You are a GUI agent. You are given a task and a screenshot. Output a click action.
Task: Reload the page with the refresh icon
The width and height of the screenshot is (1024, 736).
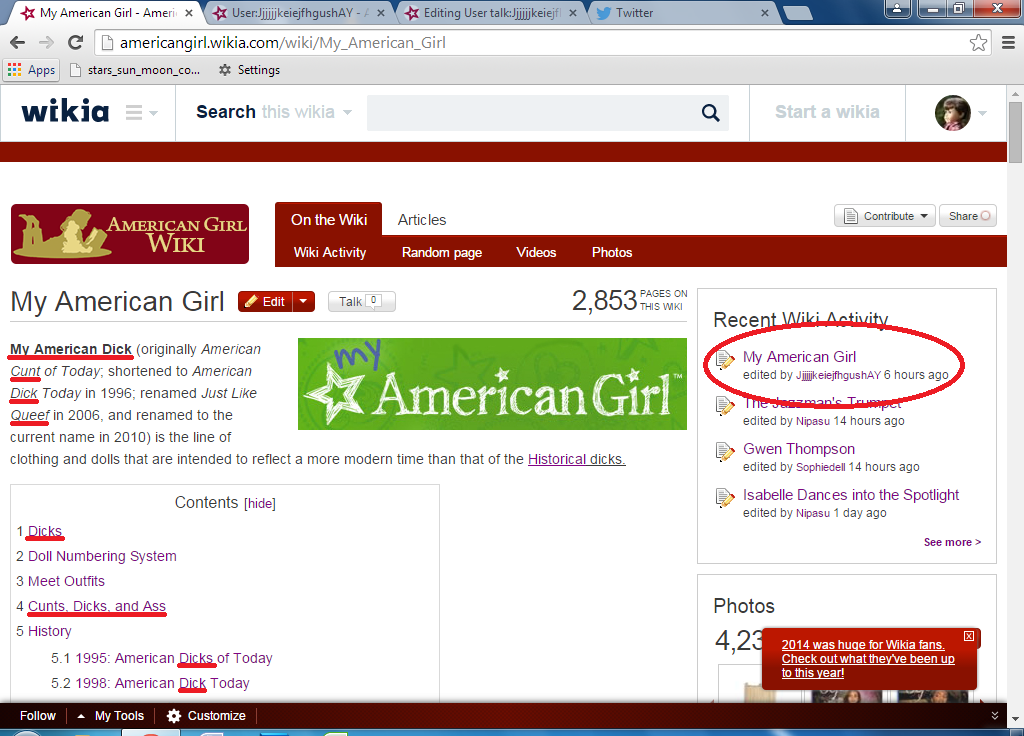pos(76,42)
